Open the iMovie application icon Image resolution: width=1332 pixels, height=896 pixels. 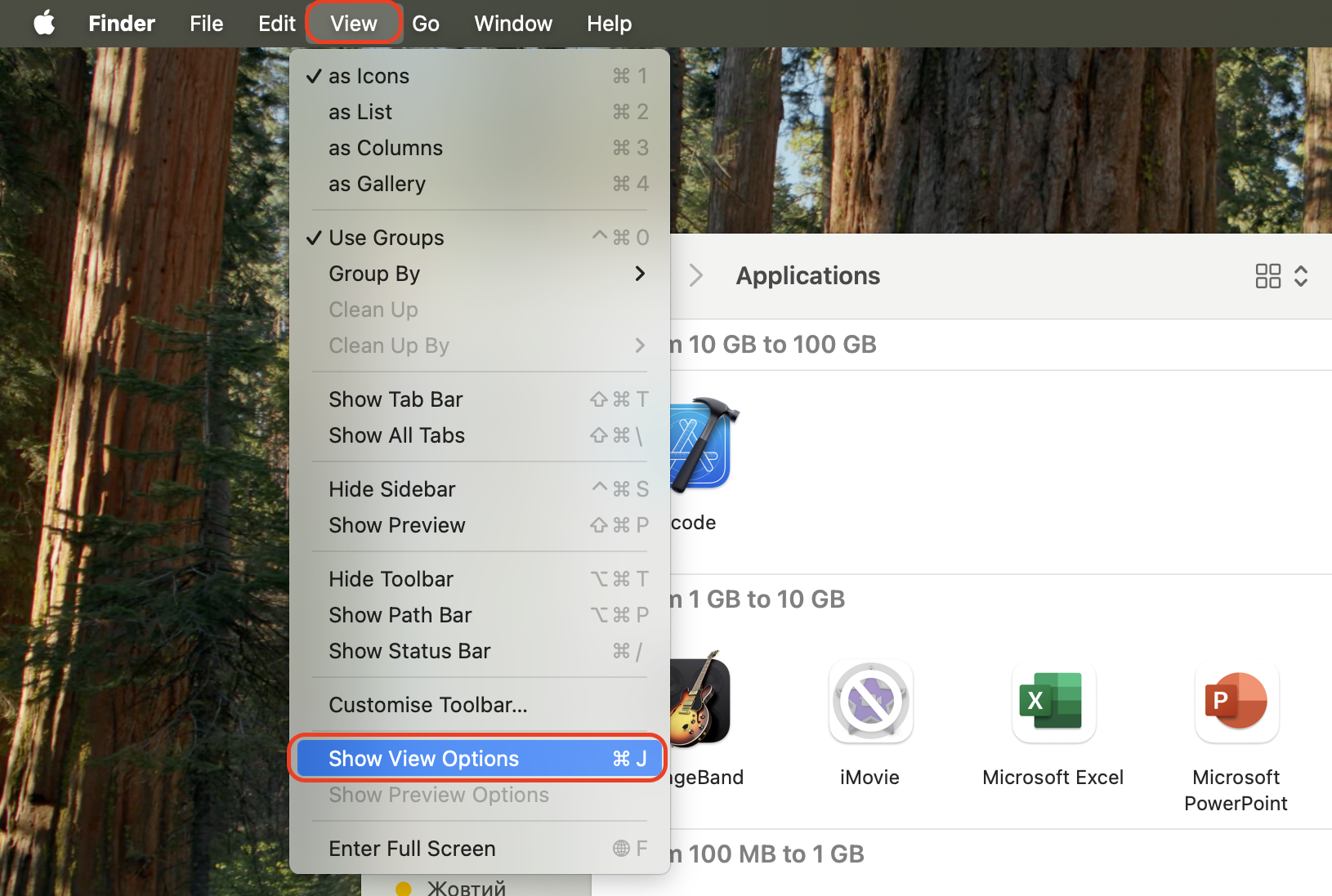(869, 701)
